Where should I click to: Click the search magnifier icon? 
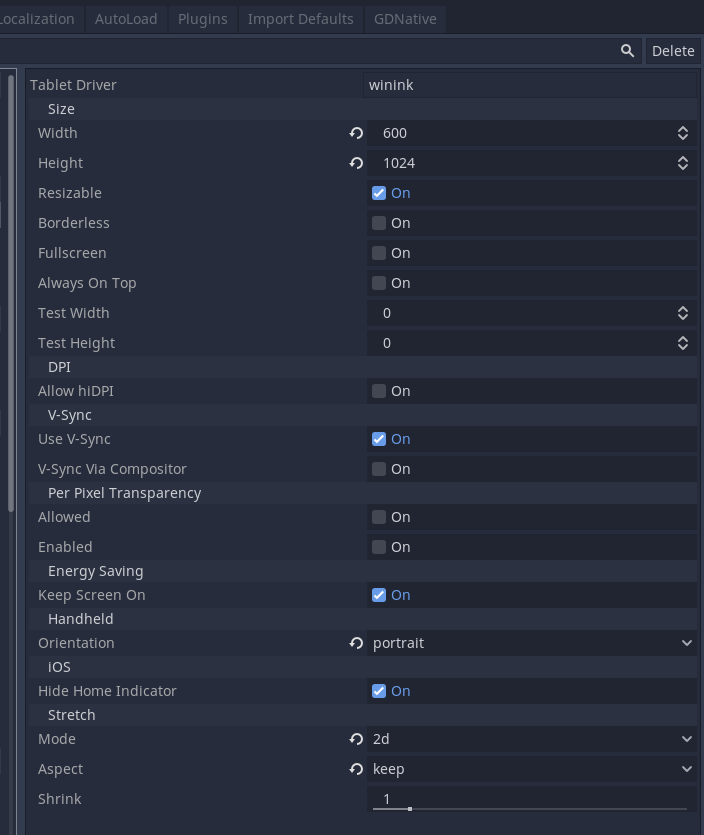627,51
